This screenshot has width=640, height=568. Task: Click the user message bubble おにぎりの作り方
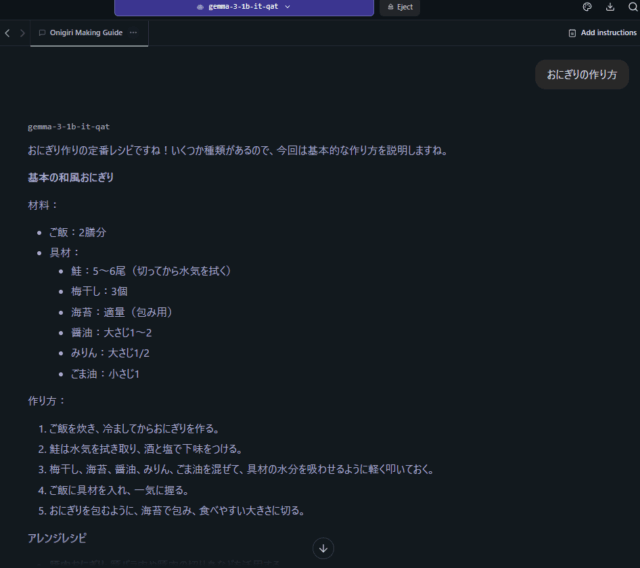581,75
